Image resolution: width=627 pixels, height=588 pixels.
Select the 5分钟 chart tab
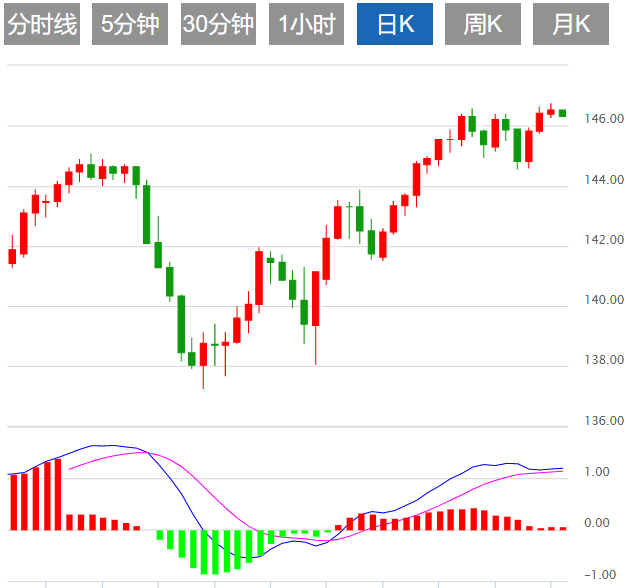coord(130,25)
